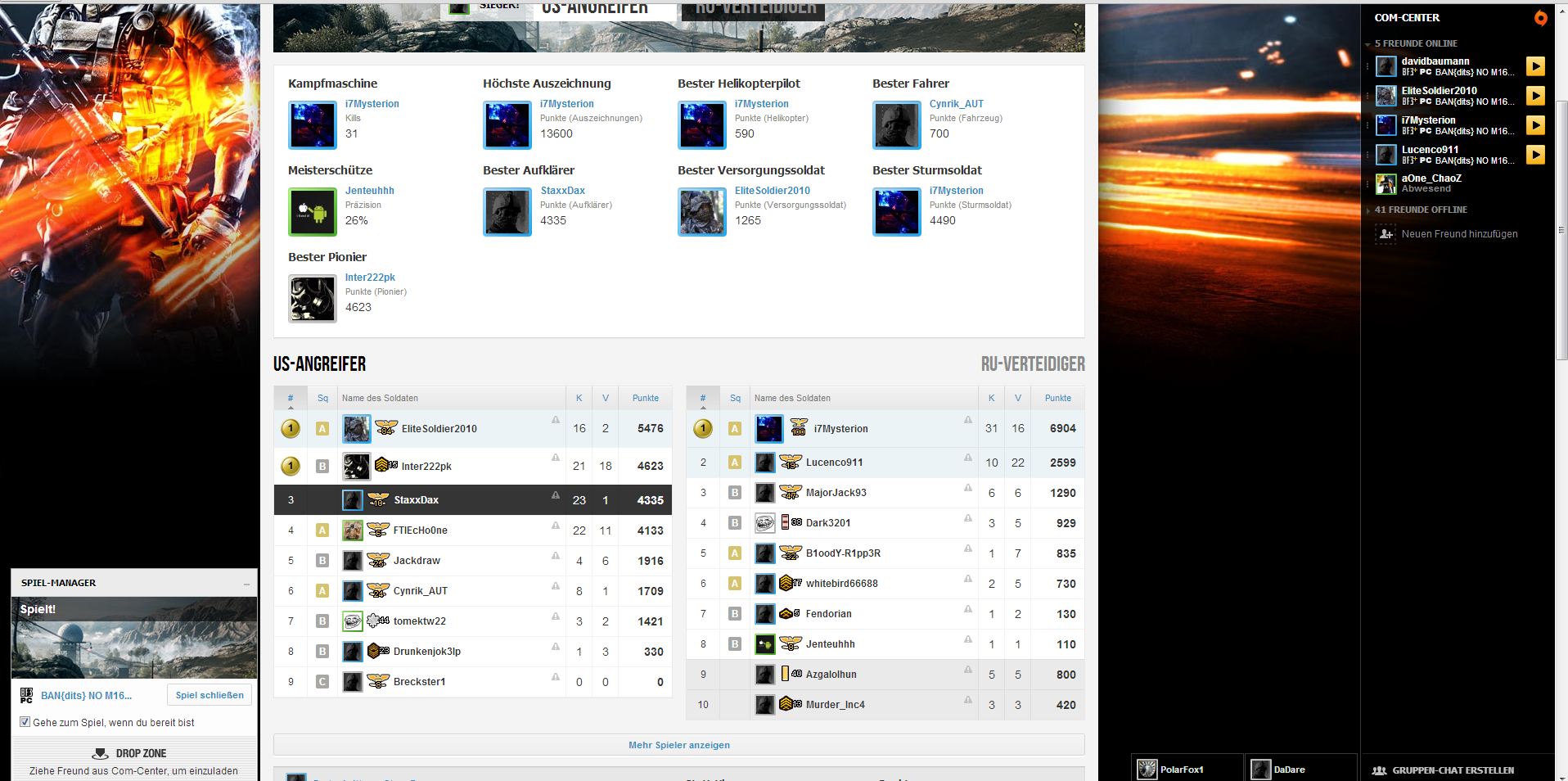This screenshot has width=1568, height=781.
Task: Click Breckster1 in US scoreboard
Action: pos(419,682)
